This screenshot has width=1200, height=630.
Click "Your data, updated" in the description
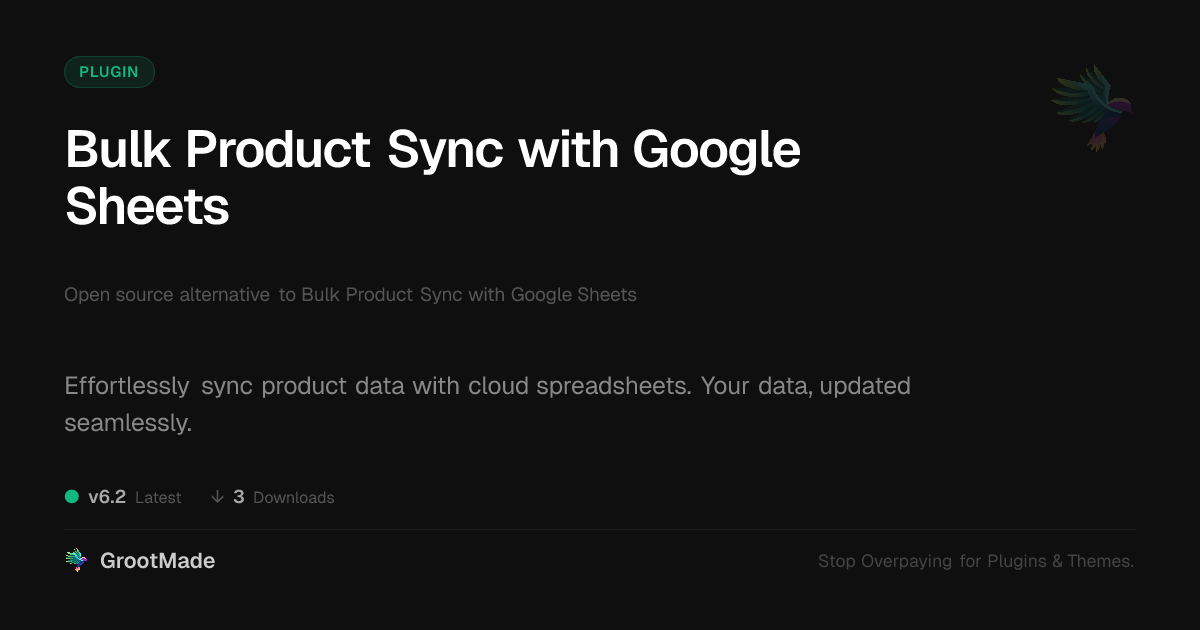coord(805,386)
